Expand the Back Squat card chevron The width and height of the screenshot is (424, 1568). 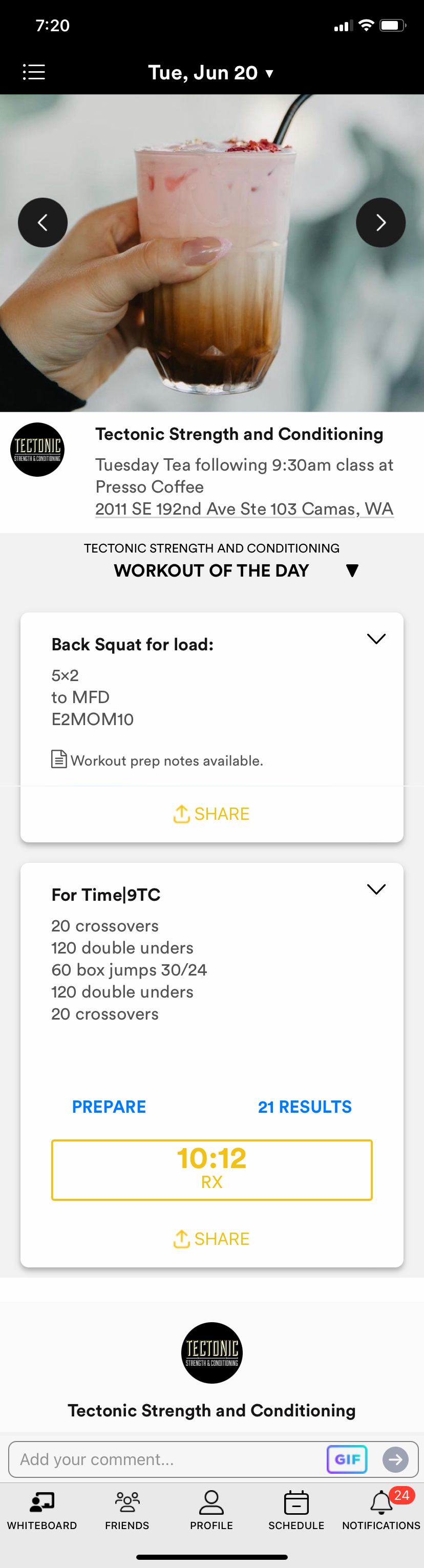tap(376, 639)
